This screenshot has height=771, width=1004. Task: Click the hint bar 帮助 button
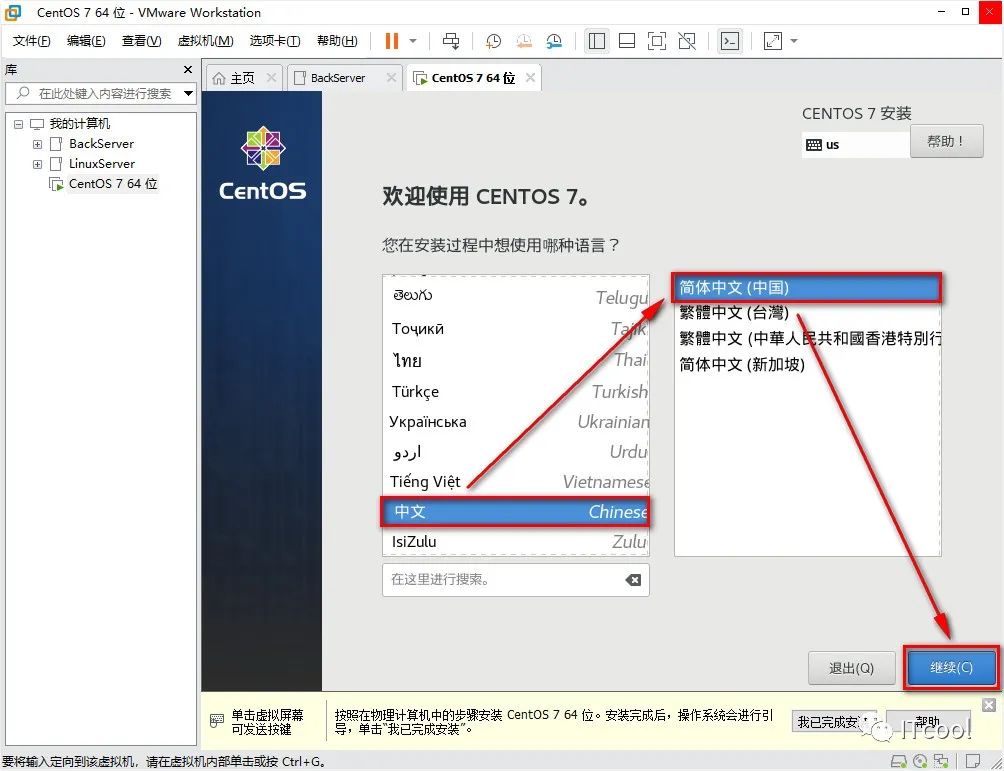[x=928, y=722]
